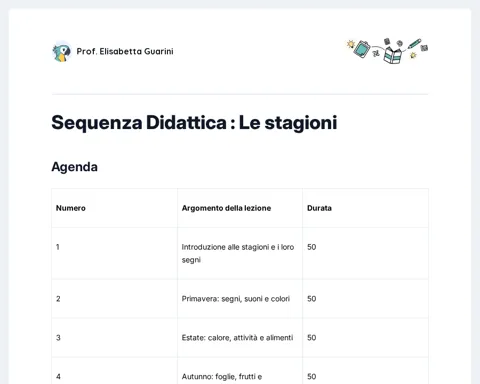Click the green pencil icon in header
Screen dimensions: 480x384
(x=414, y=44)
